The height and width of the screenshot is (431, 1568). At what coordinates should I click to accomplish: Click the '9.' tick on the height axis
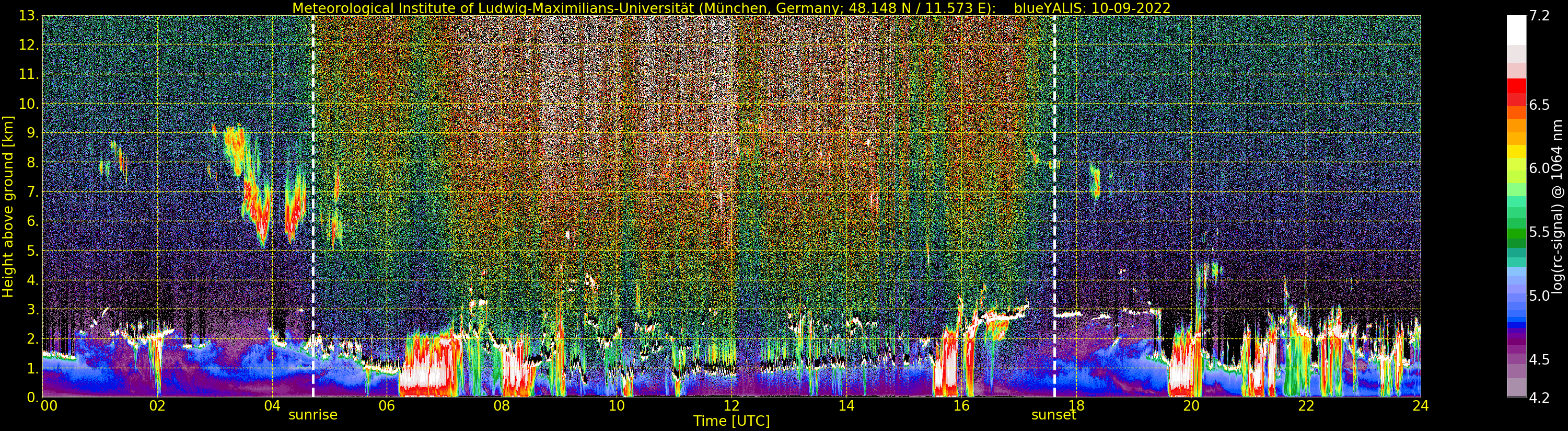click(33, 133)
